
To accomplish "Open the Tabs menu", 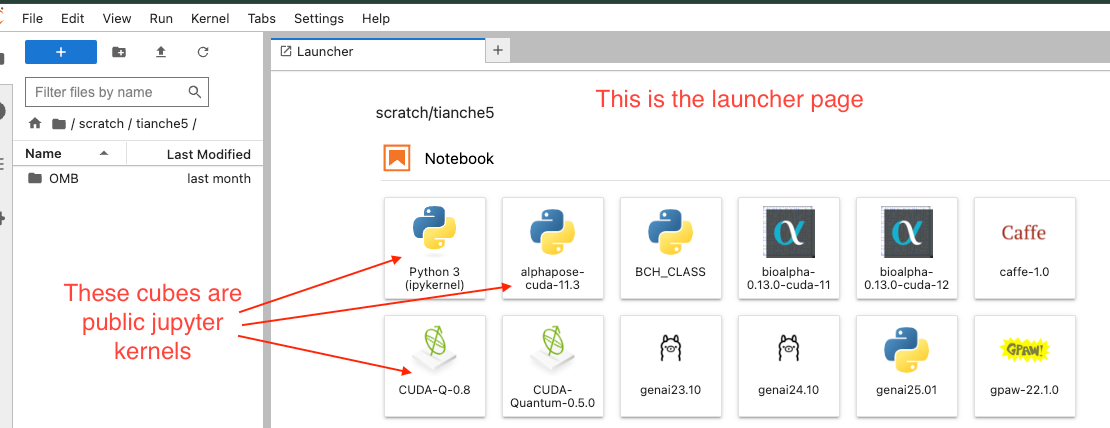I will (x=262, y=18).
